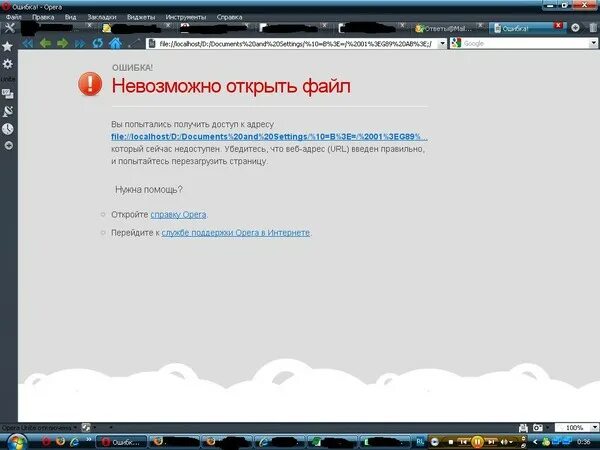
Task: Add a panel with sidebar plus icon
Action: tap(8, 145)
